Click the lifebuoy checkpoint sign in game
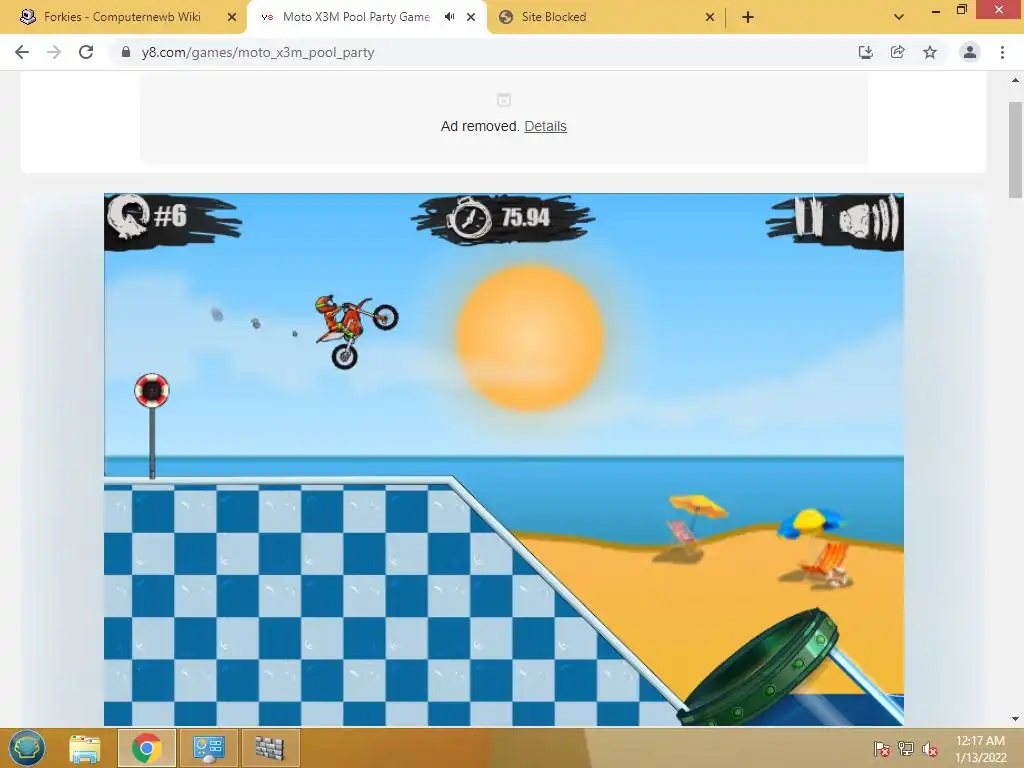 click(152, 391)
